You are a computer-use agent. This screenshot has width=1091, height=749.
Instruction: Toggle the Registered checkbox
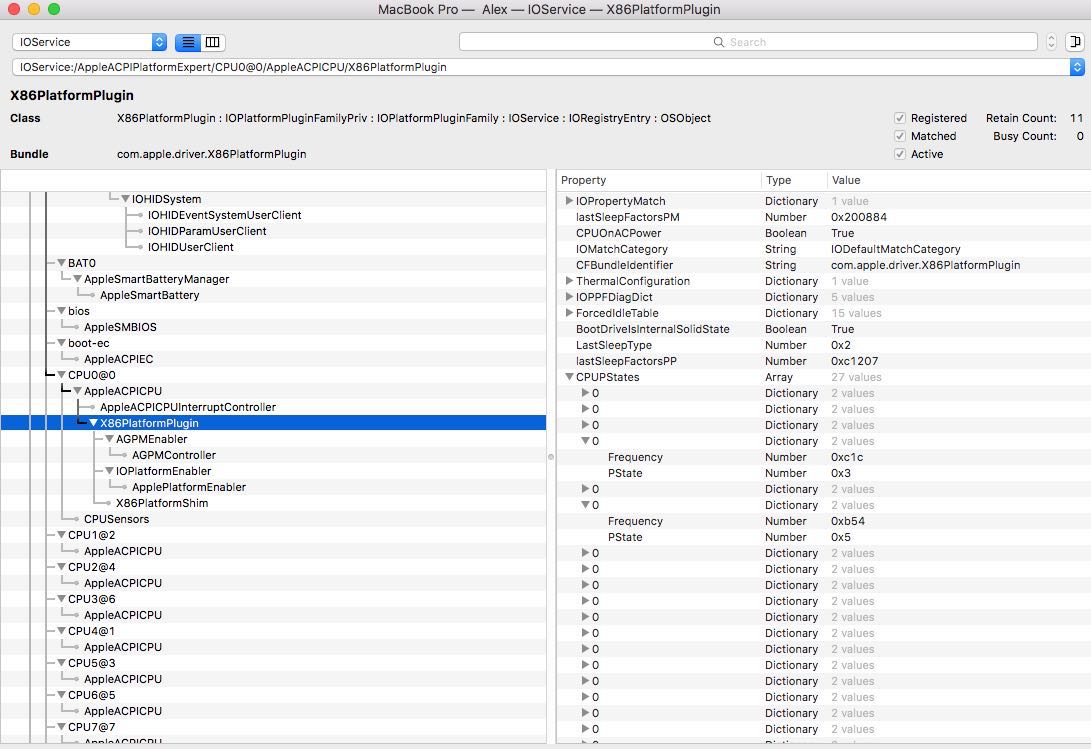[900, 118]
